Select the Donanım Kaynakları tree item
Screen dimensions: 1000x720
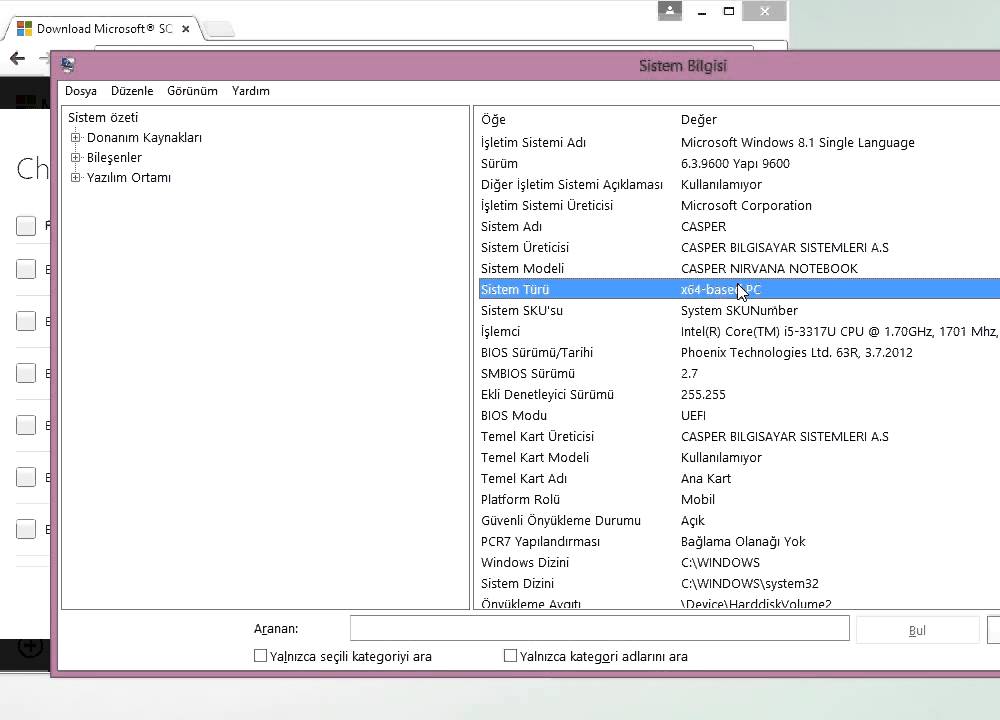(x=144, y=138)
